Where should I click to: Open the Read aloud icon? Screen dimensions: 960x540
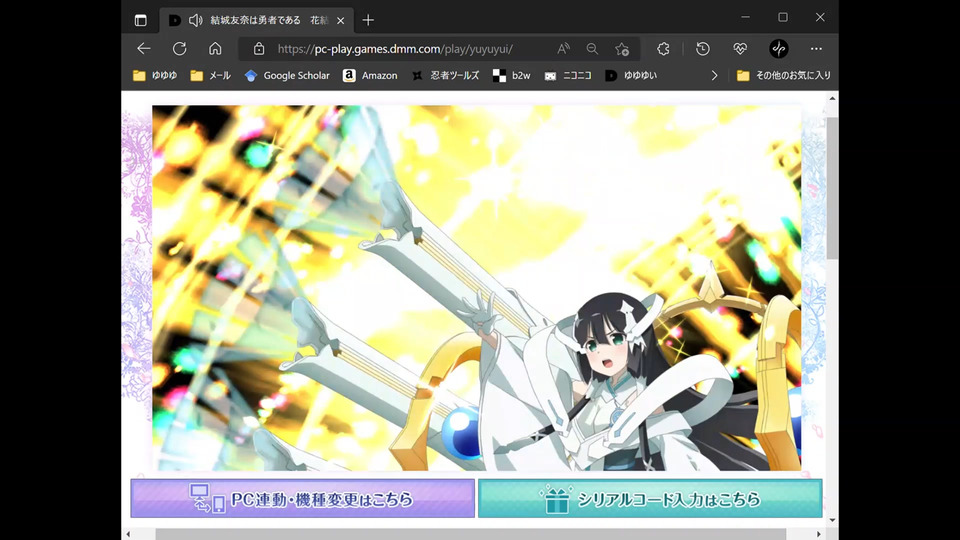563,48
